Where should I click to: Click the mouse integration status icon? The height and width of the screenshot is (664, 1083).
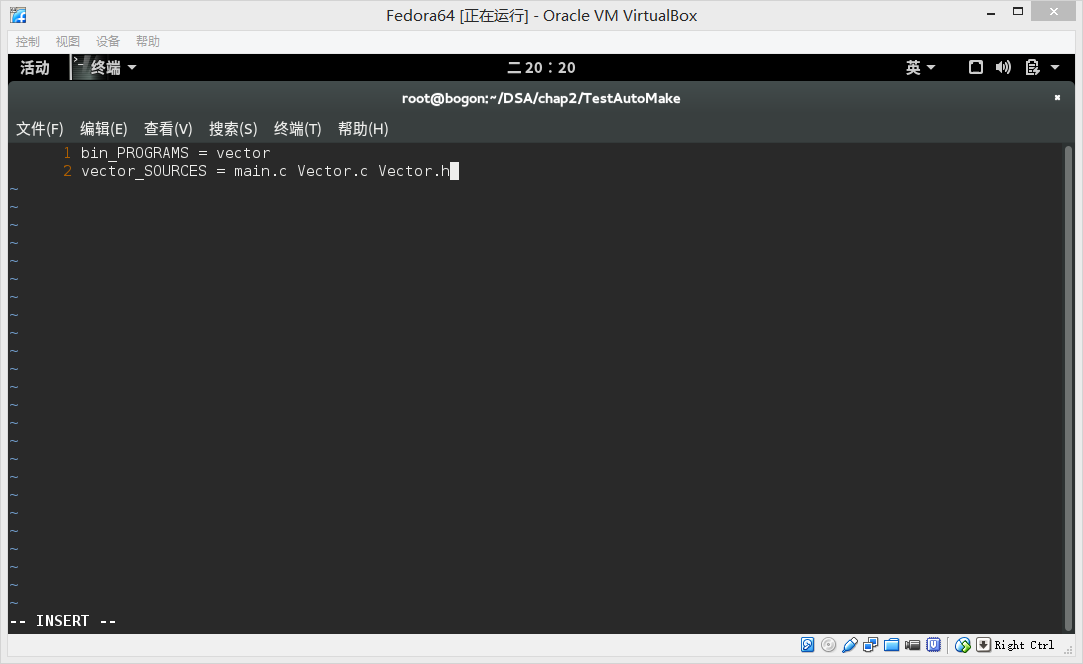(962, 644)
